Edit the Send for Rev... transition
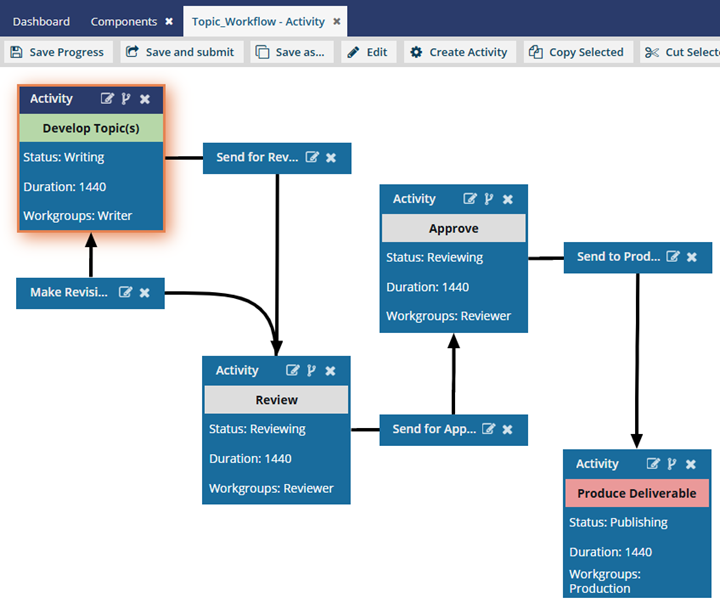 point(312,157)
